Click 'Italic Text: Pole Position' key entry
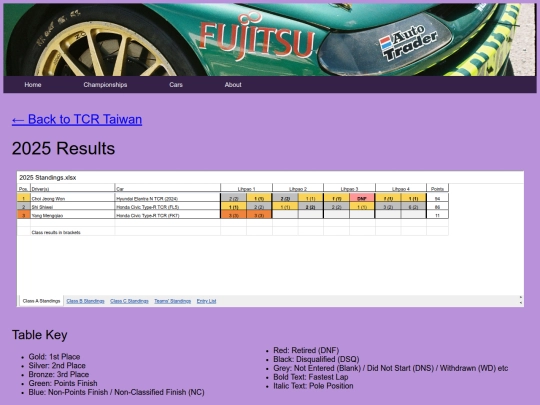The height and width of the screenshot is (405, 540). 313,386
